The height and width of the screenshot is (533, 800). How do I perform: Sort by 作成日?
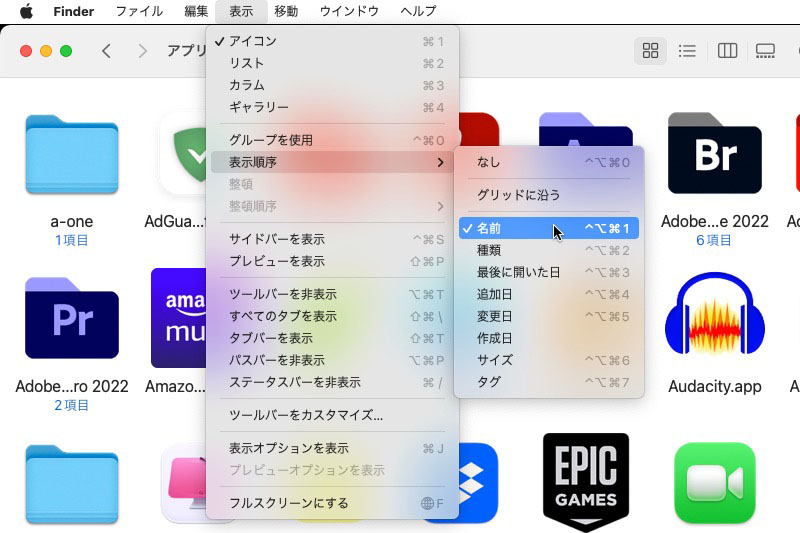tap(549, 338)
